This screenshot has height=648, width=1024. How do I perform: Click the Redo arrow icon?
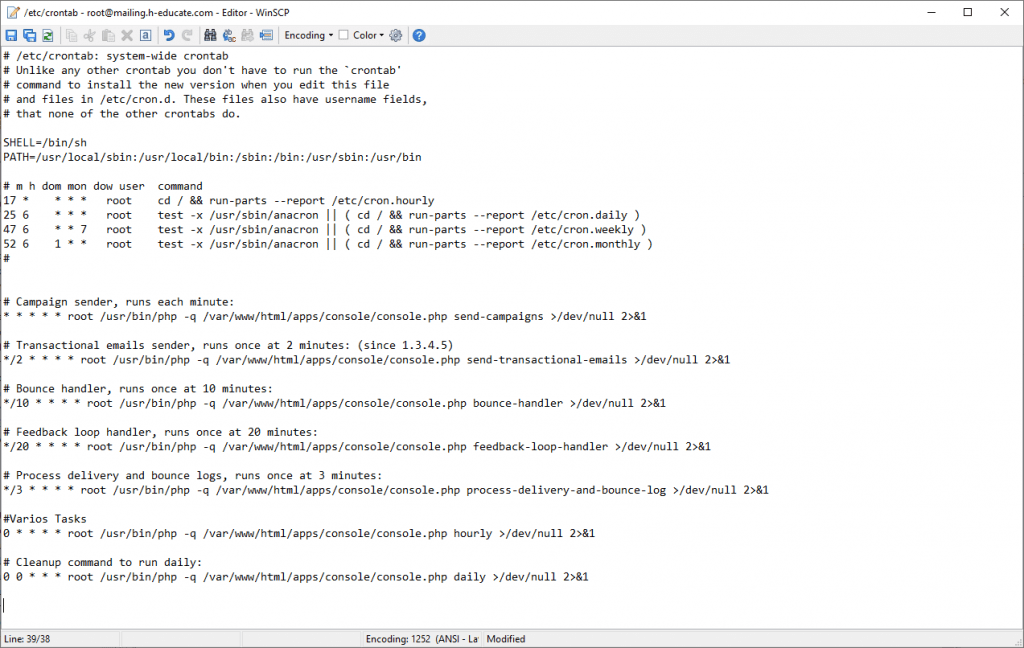[x=187, y=35]
